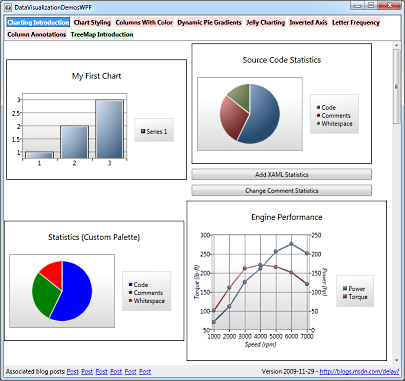Viewport: 405px width, 381px height.
Task: Open the Letter Frequency tab
Action: [356, 22]
